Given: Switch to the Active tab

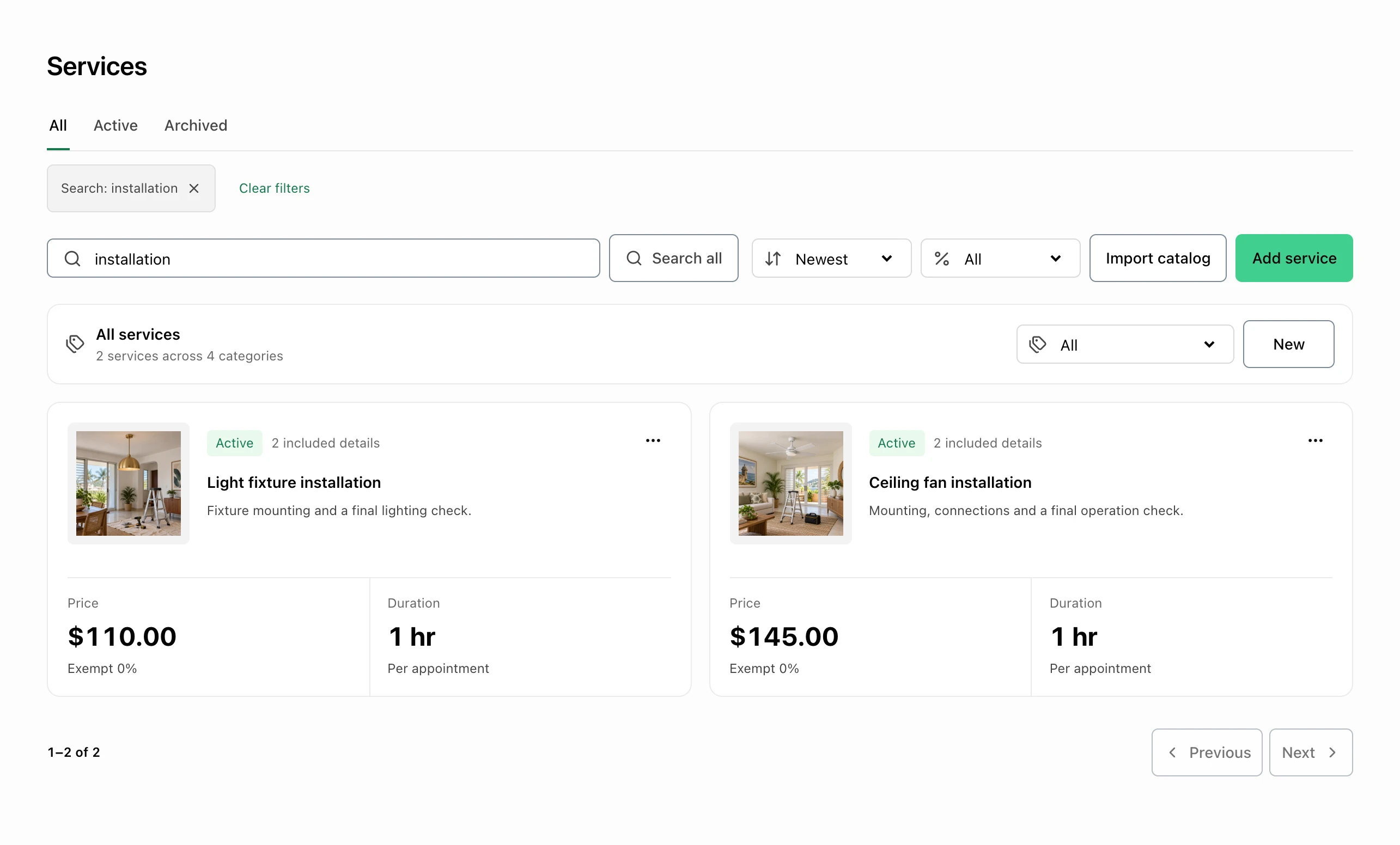Looking at the screenshot, I should coord(115,126).
